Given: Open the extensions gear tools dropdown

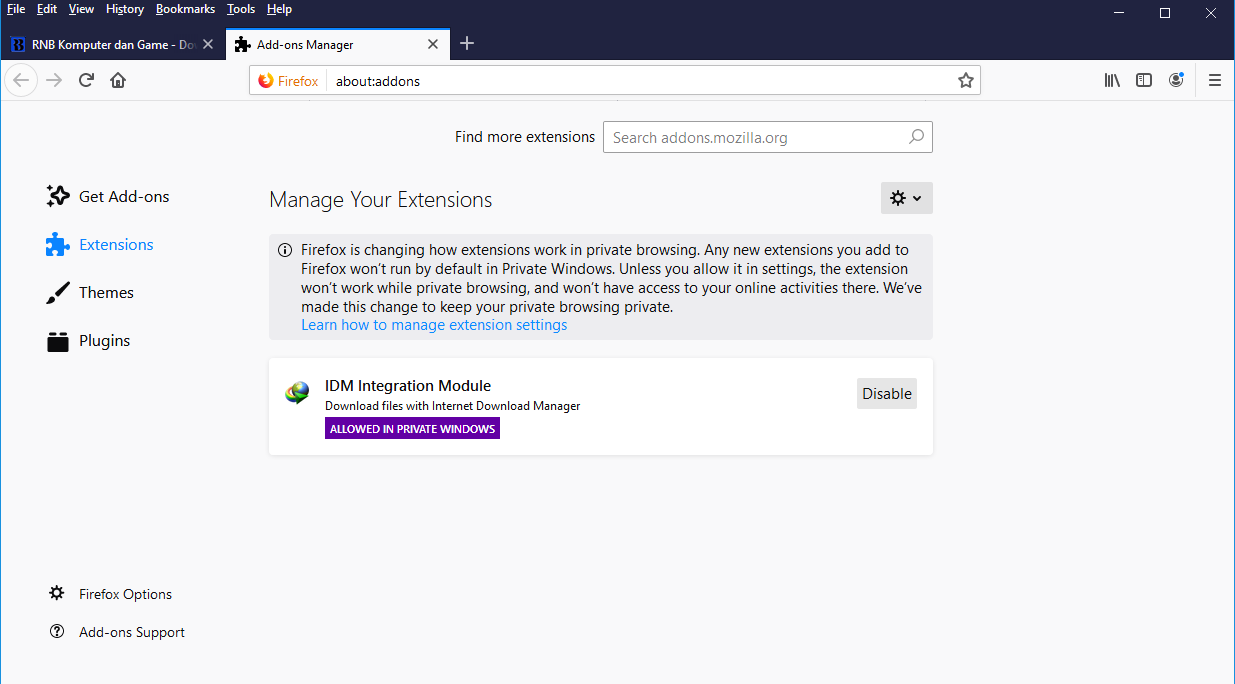Looking at the screenshot, I should 907,198.
